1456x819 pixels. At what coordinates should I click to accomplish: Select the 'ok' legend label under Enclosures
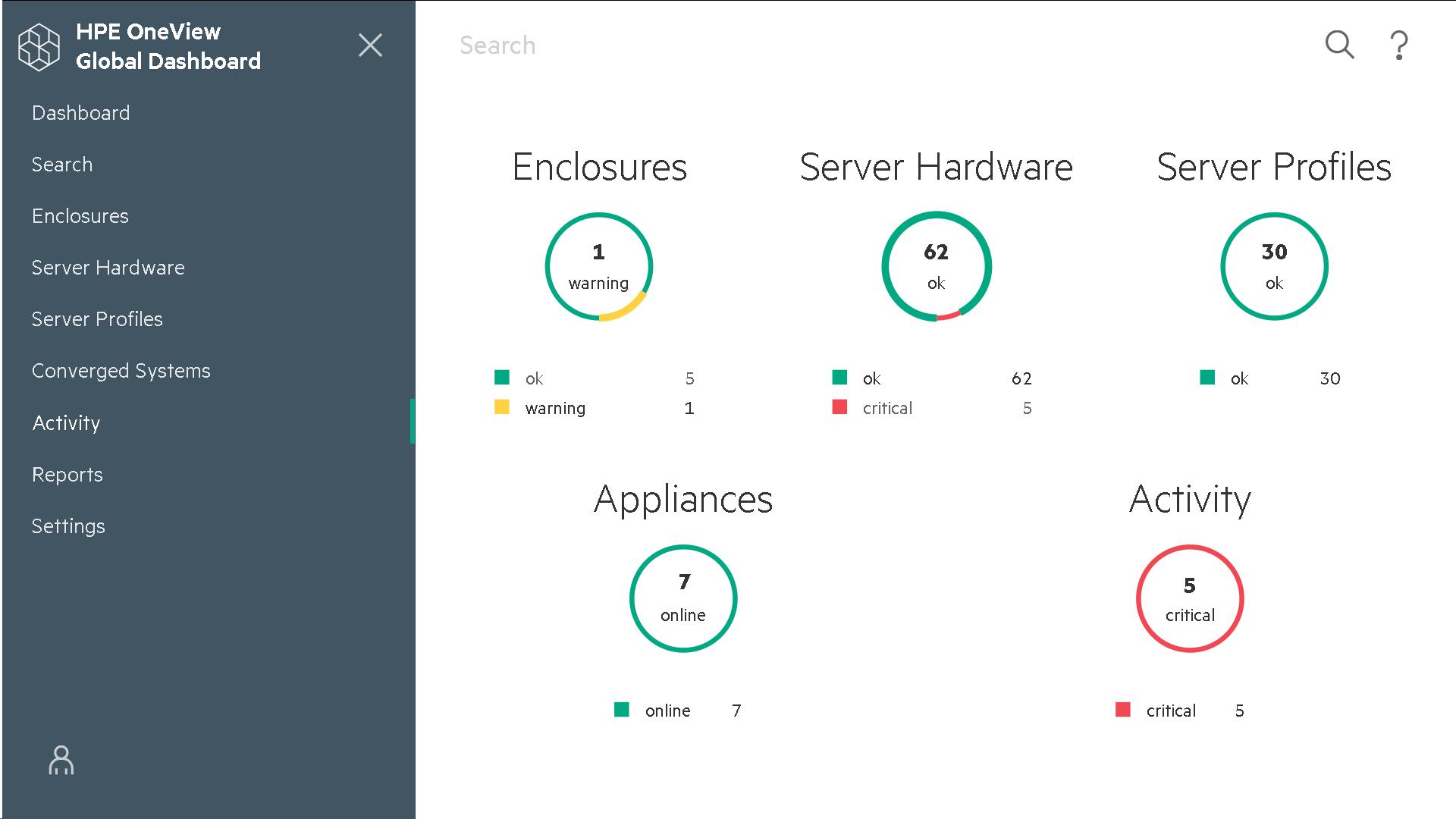(x=535, y=378)
